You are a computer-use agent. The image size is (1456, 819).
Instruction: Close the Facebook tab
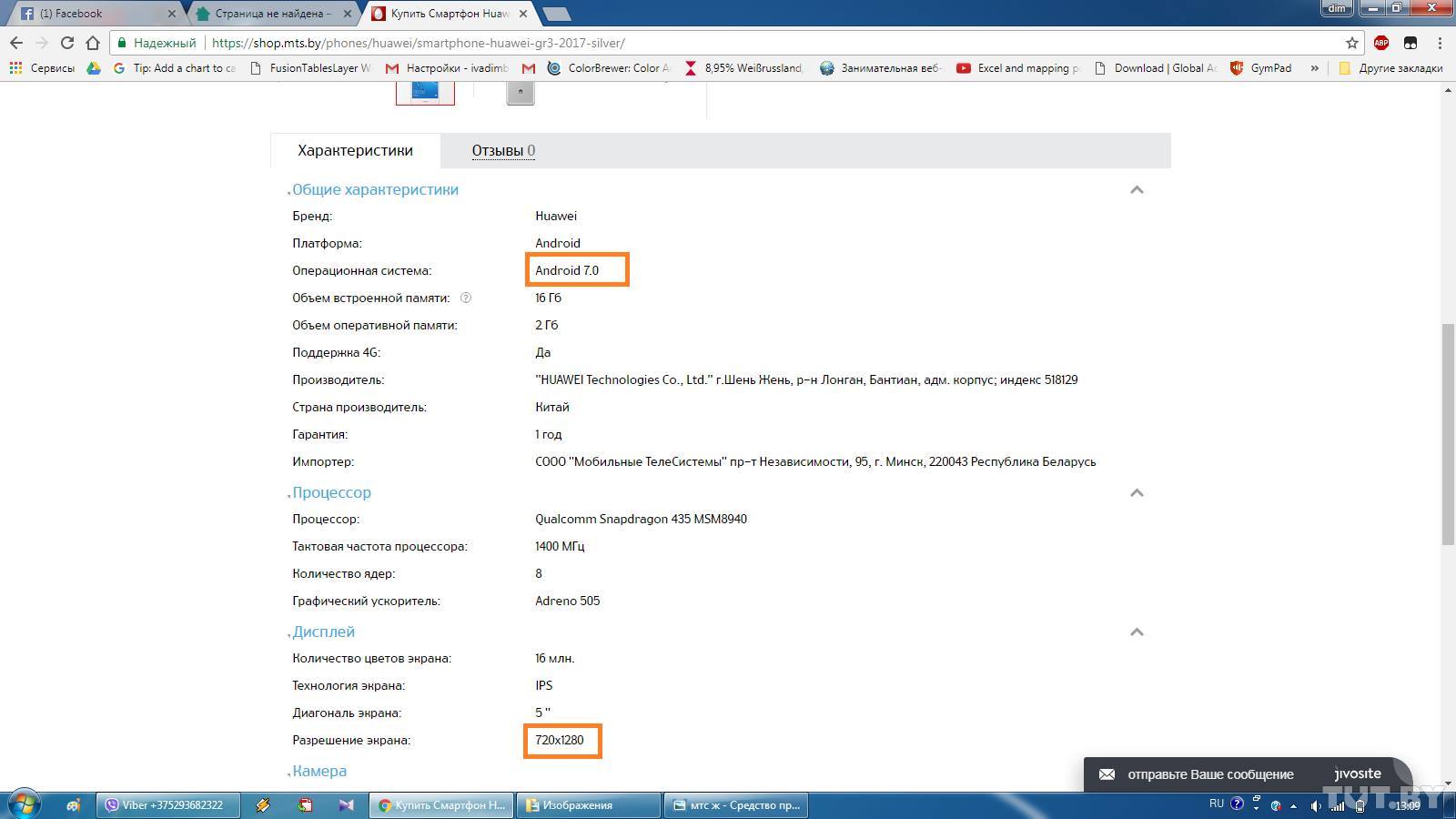click(172, 14)
